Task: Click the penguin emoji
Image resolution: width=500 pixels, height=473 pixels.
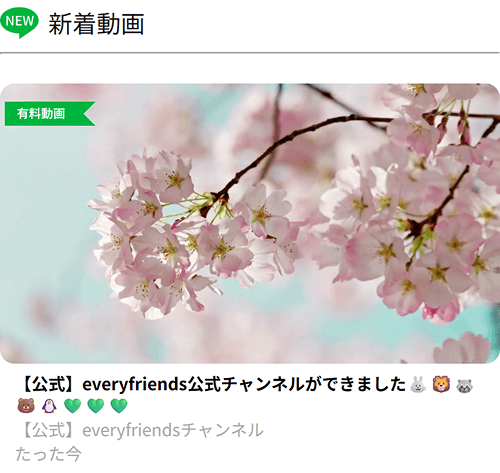Action: coord(49,406)
